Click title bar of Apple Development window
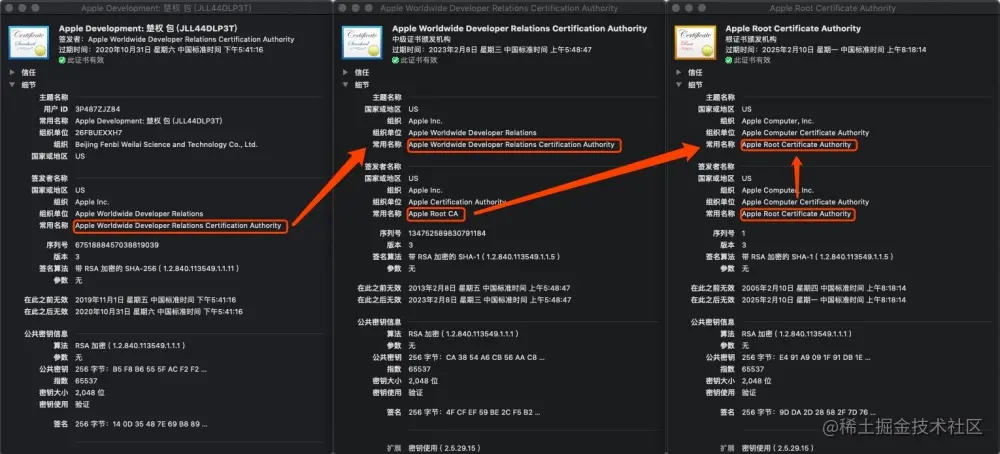The width and height of the screenshot is (1000, 454). pos(166,8)
